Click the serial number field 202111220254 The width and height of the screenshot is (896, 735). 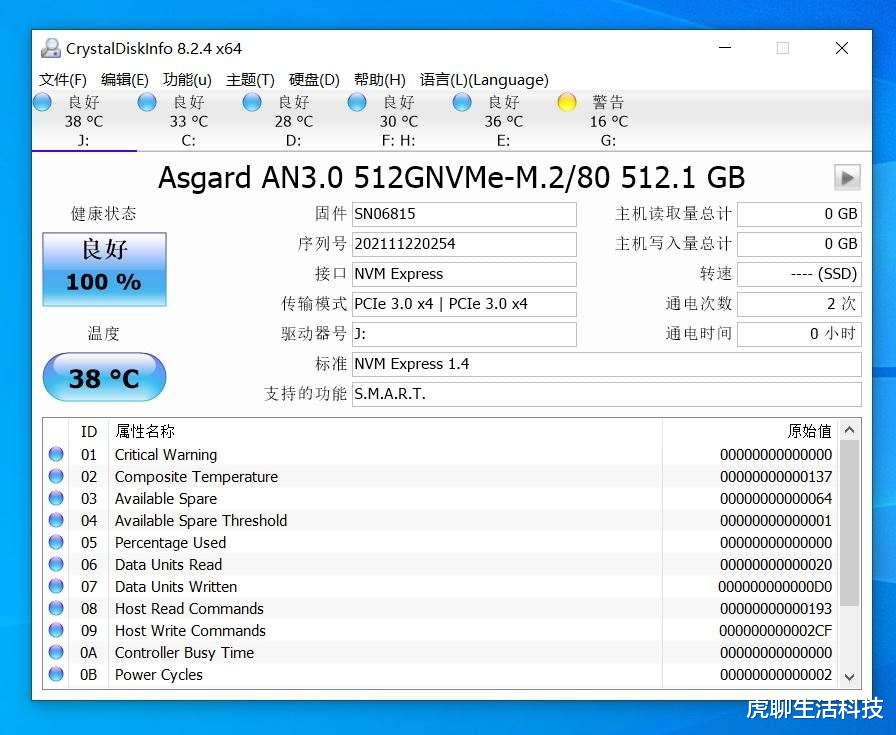point(464,245)
